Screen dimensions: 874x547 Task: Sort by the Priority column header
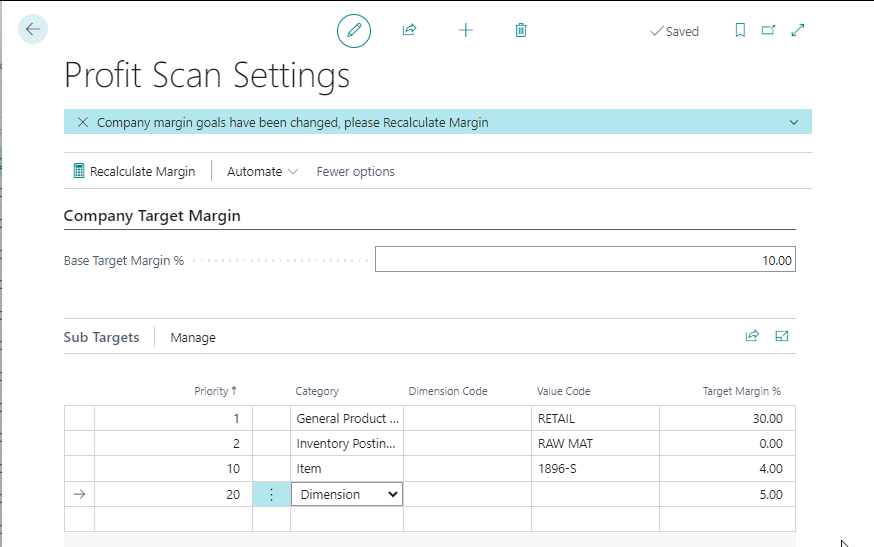pos(215,391)
